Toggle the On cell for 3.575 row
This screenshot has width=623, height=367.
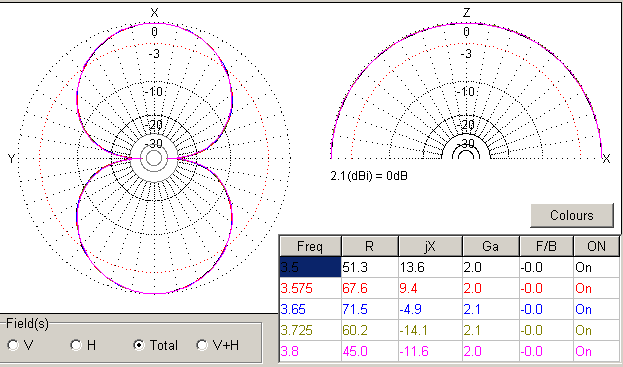(x=596, y=288)
